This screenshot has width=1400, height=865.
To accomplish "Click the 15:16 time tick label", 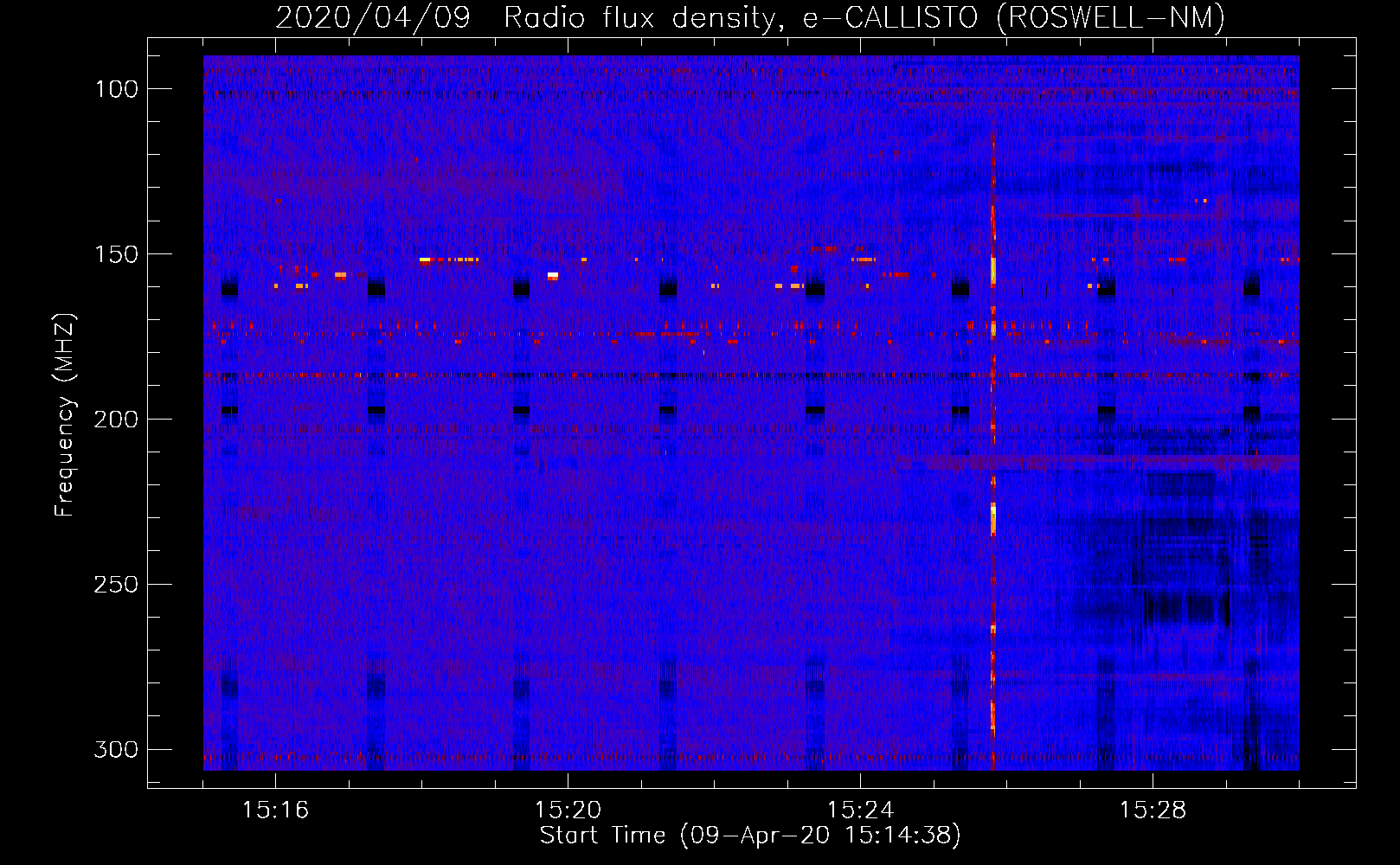I will tap(275, 811).
